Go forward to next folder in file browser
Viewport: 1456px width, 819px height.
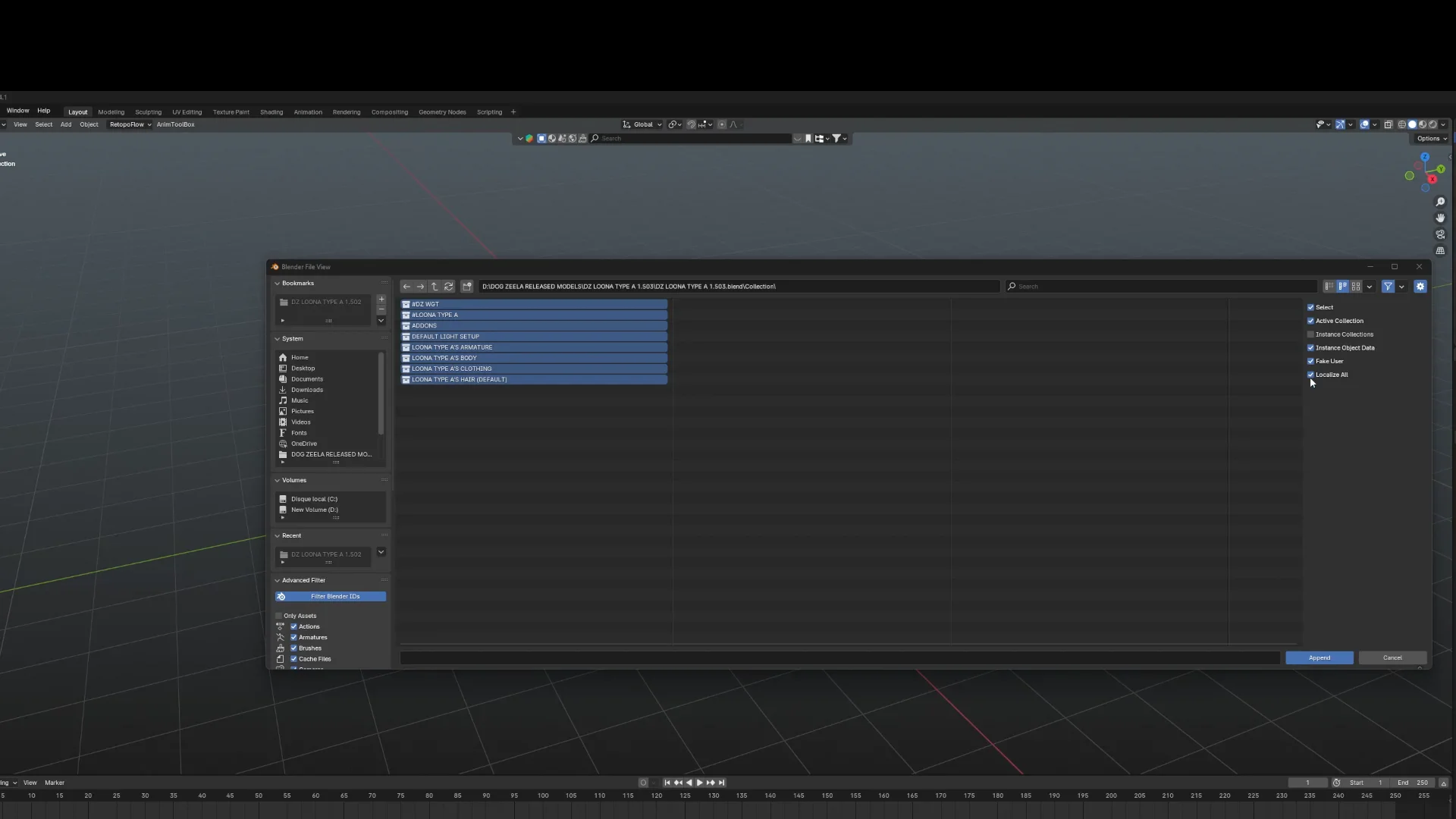(x=420, y=287)
